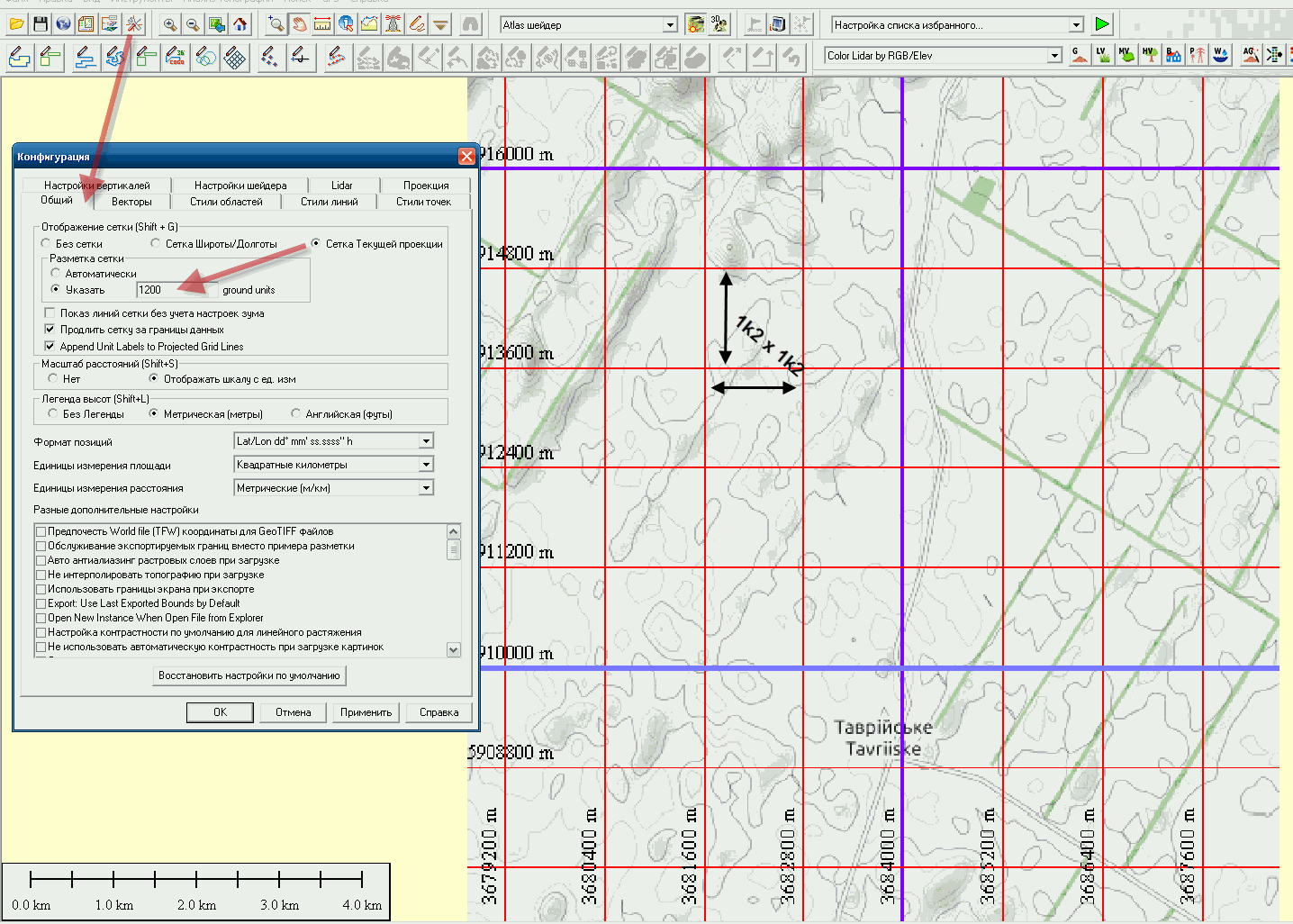Screen dimensions: 1293x924
Task: Select the Measure ruler tool
Action: (x=322, y=24)
